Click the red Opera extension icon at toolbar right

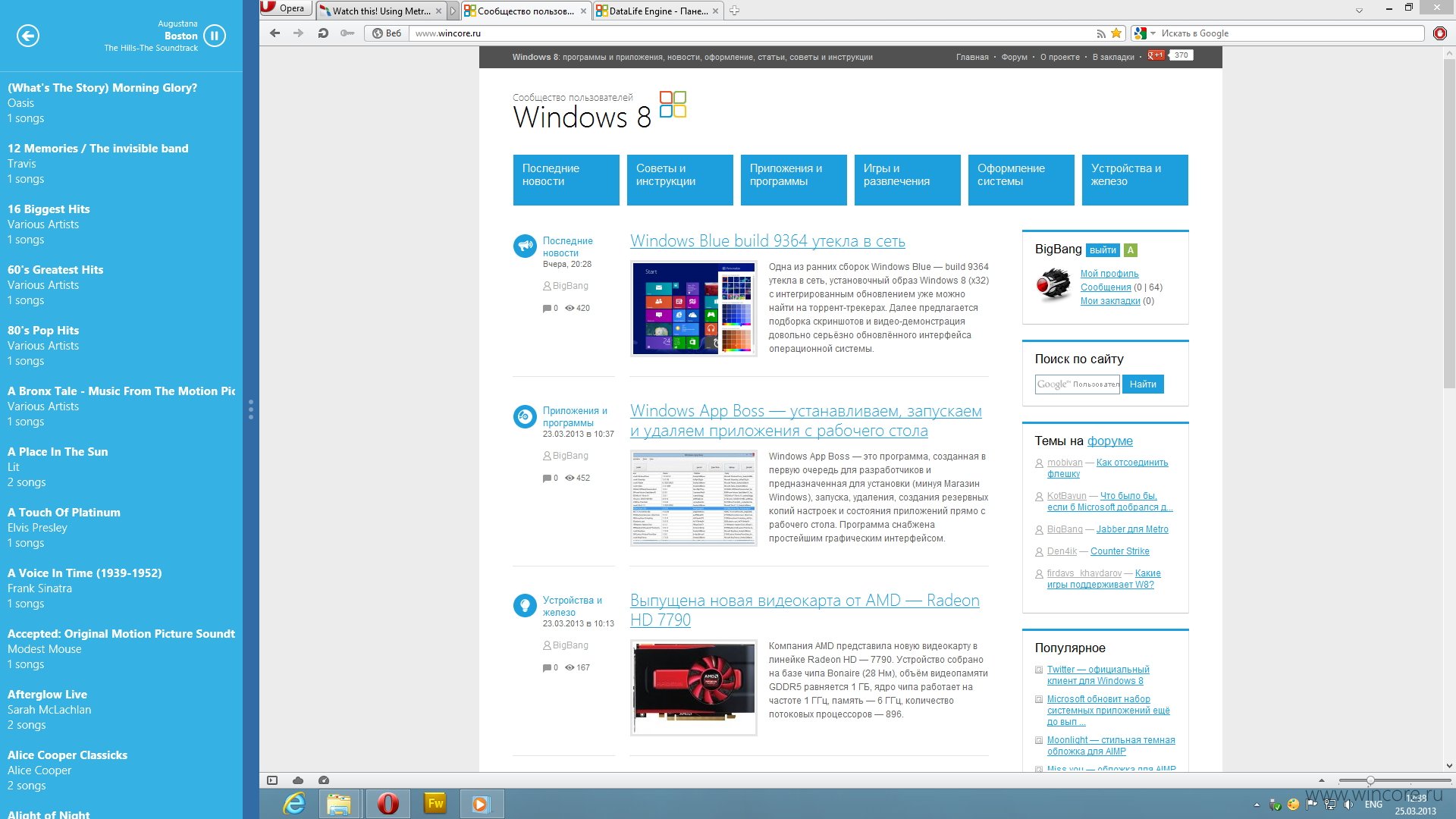[1439, 33]
